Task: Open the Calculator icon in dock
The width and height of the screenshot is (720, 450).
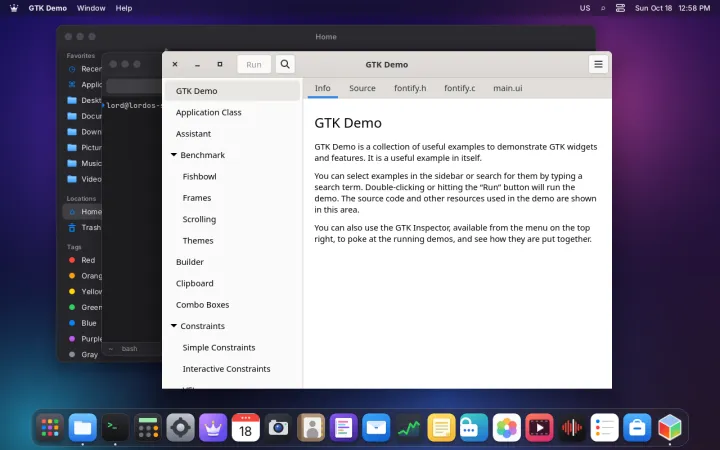Action: [148, 428]
